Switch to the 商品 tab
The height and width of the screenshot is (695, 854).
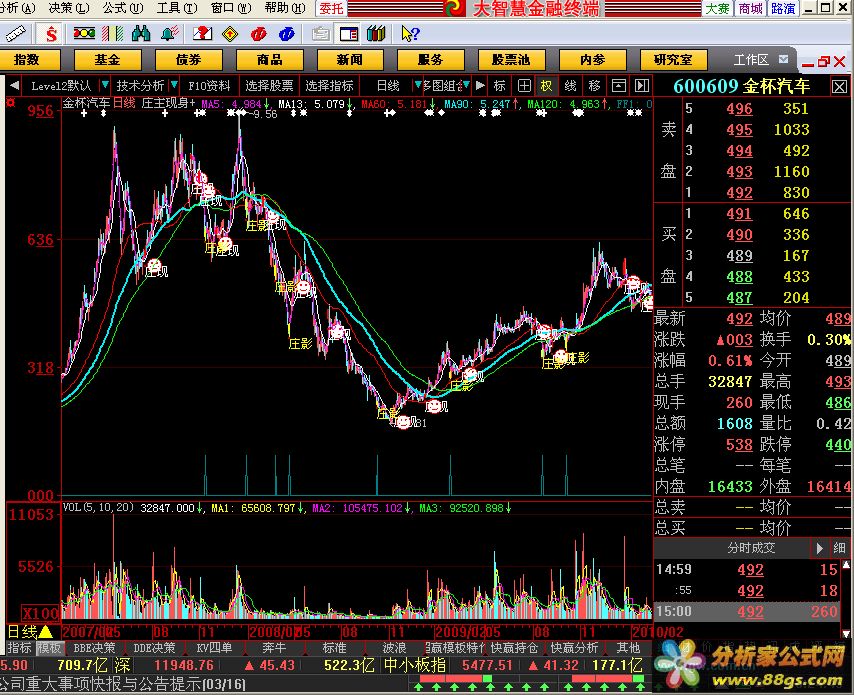pos(269,59)
